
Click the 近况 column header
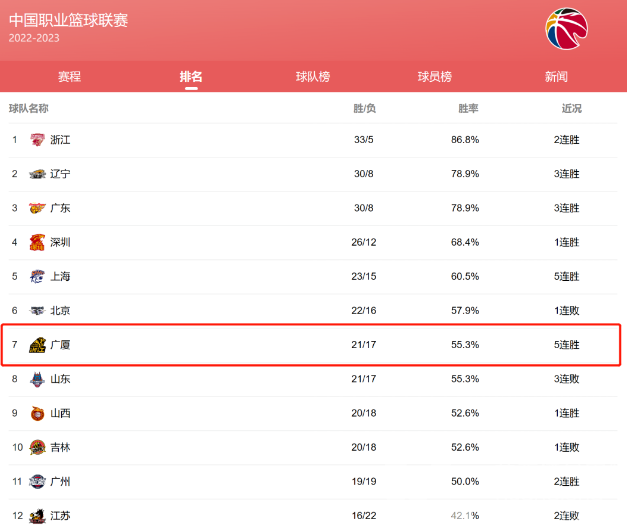[571, 108]
